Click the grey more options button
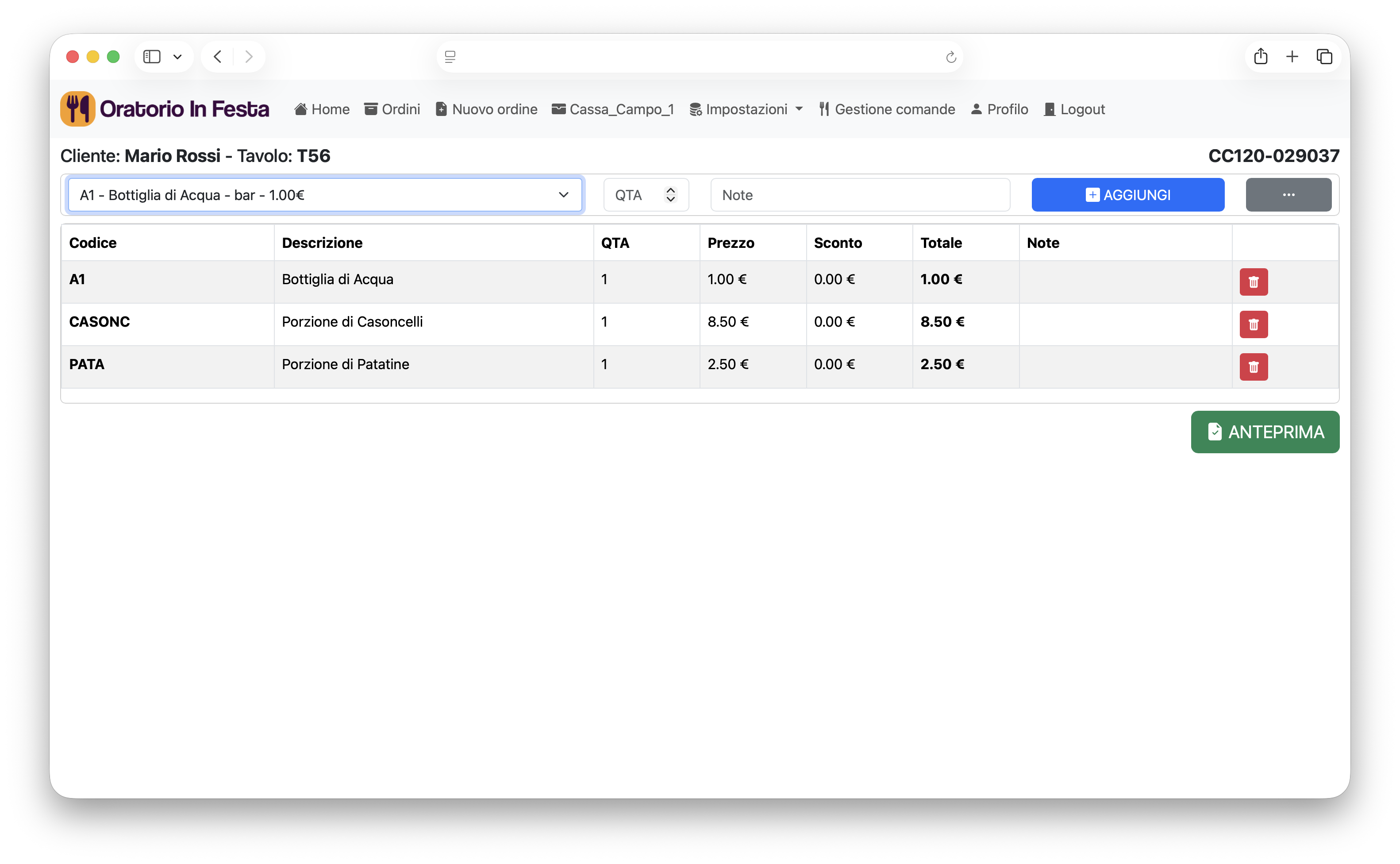 pyautogui.click(x=1288, y=195)
